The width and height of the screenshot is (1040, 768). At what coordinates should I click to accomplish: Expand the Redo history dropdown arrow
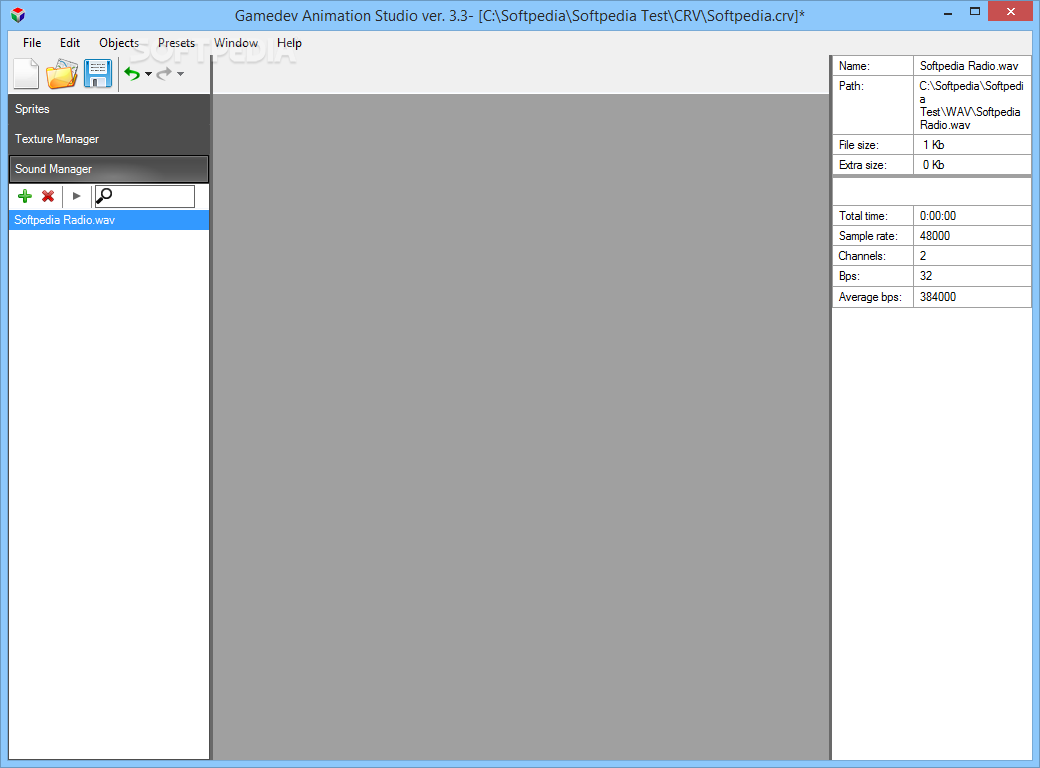[180, 74]
